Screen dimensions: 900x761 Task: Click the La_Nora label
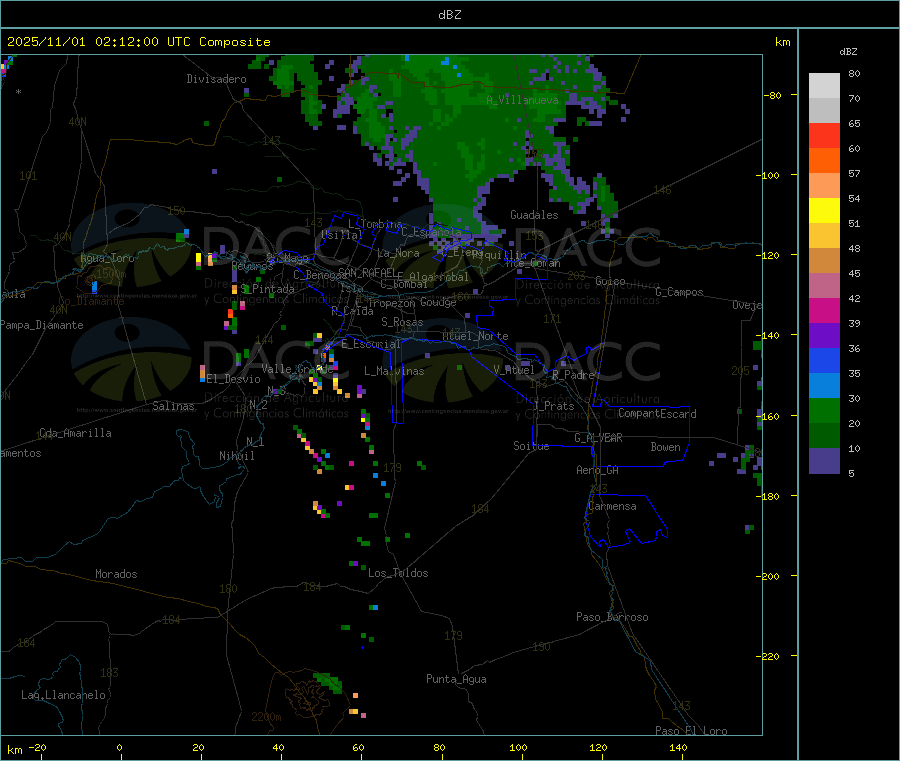coord(398,253)
